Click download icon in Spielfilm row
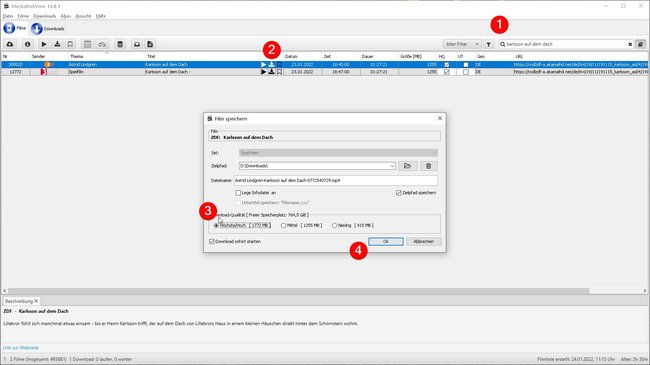This screenshot has width=650, height=365. [271, 72]
